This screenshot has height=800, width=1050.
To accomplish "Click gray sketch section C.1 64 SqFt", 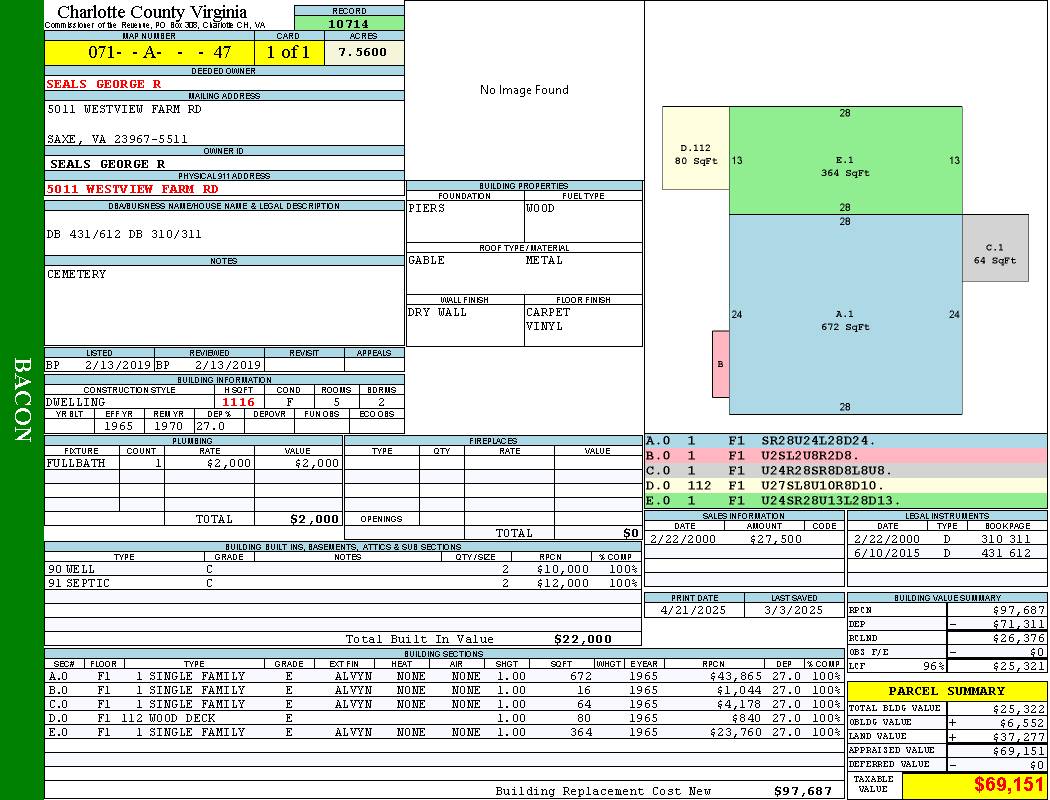I will pos(995,248).
